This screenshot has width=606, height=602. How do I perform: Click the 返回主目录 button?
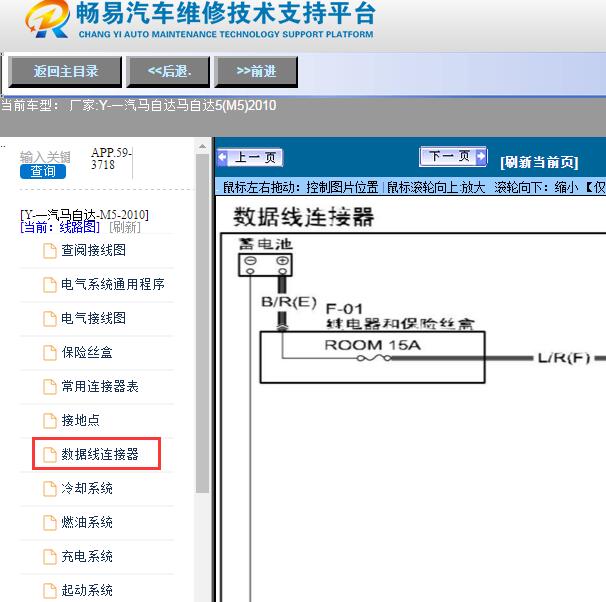[65, 72]
